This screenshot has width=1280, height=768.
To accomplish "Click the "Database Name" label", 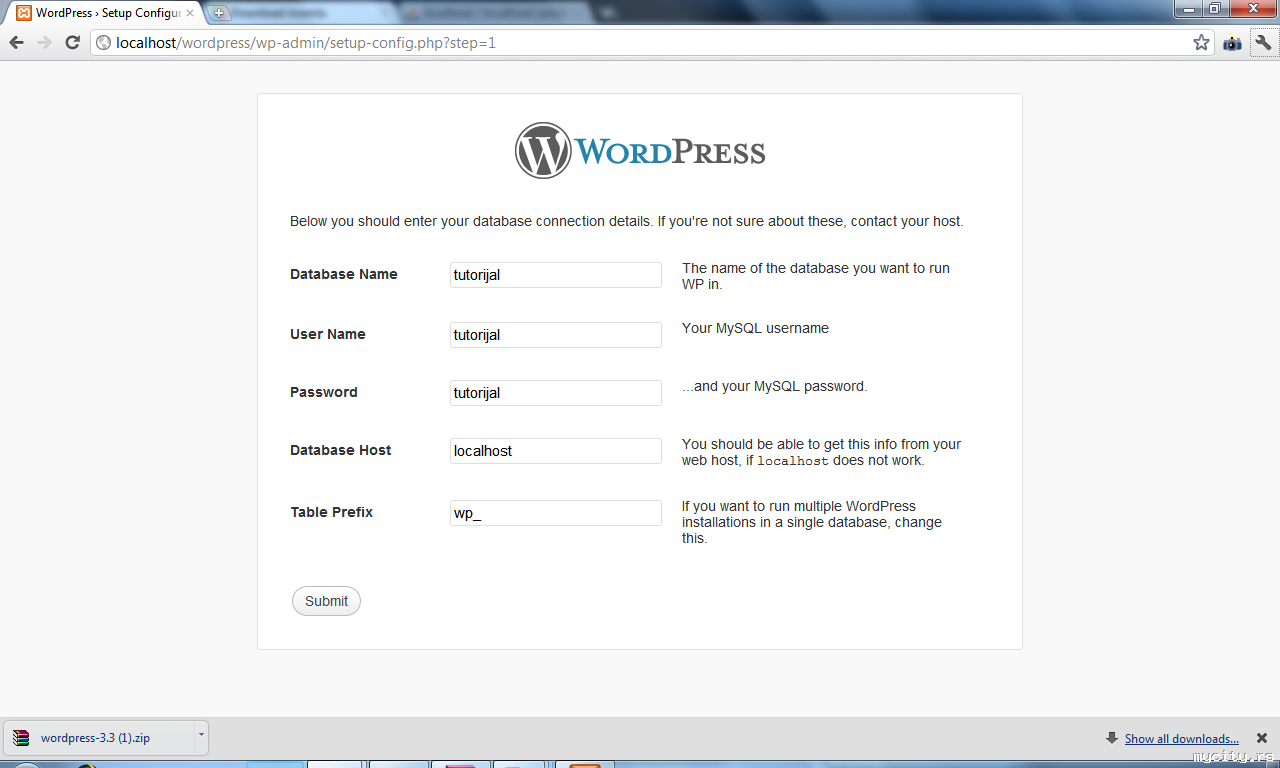I will [344, 274].
